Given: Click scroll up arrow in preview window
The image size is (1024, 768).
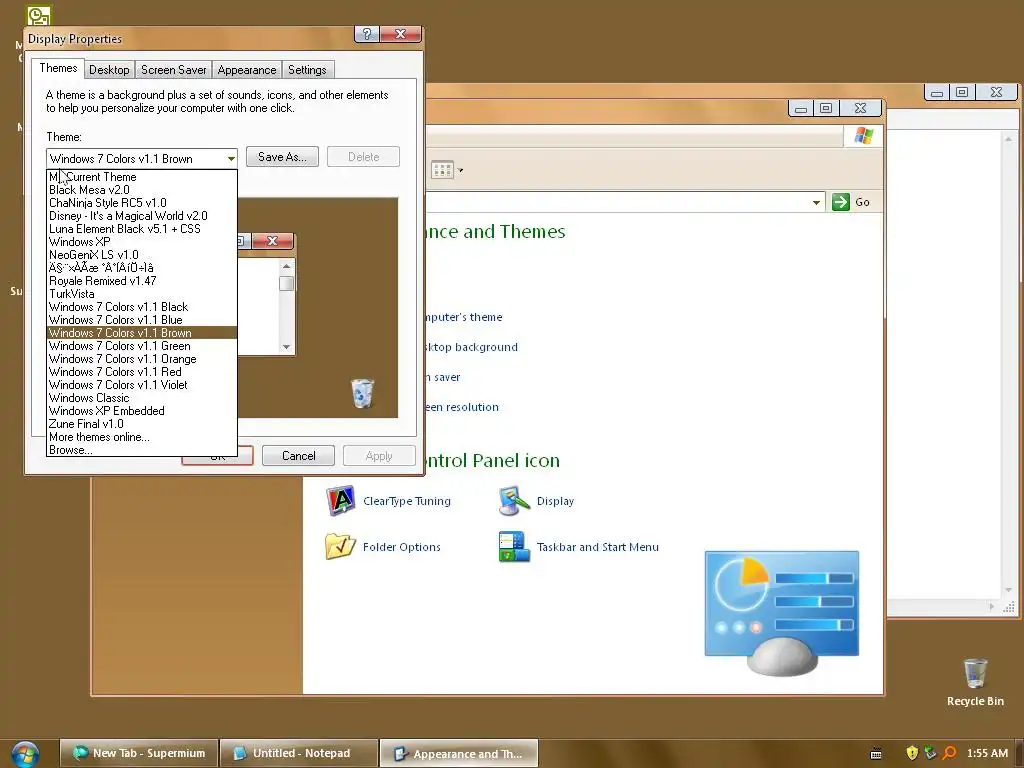Looking at the screenshot, I should click(286, 266).
